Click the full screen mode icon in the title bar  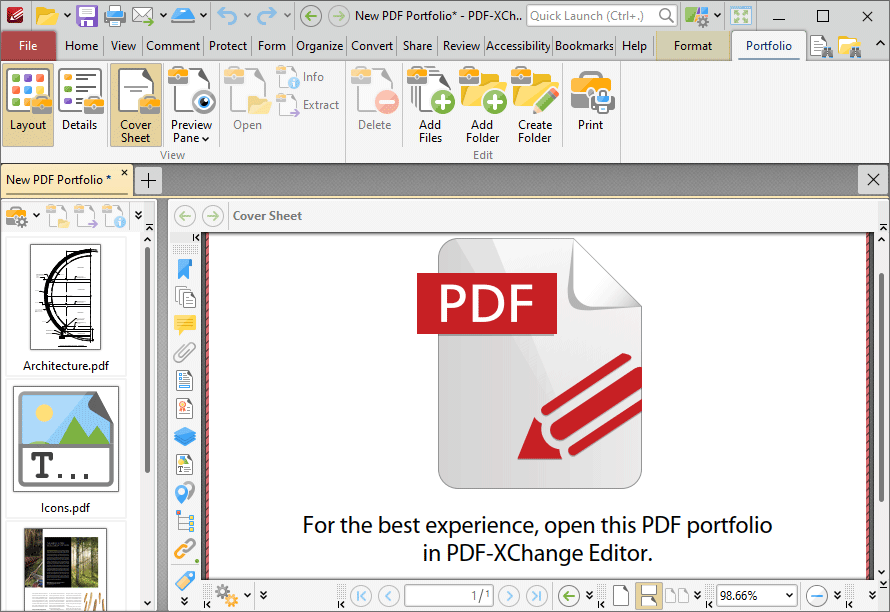[x=741, y=16]
